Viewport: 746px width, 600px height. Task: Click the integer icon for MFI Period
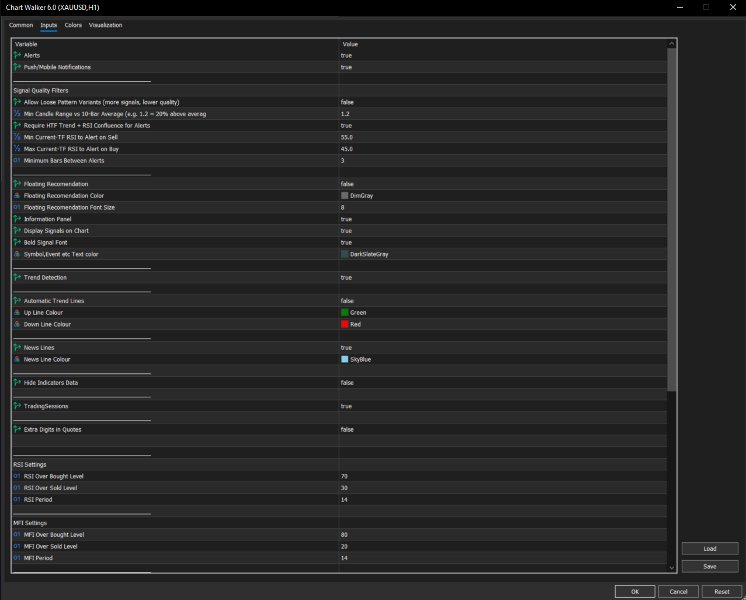click(17, 558)
